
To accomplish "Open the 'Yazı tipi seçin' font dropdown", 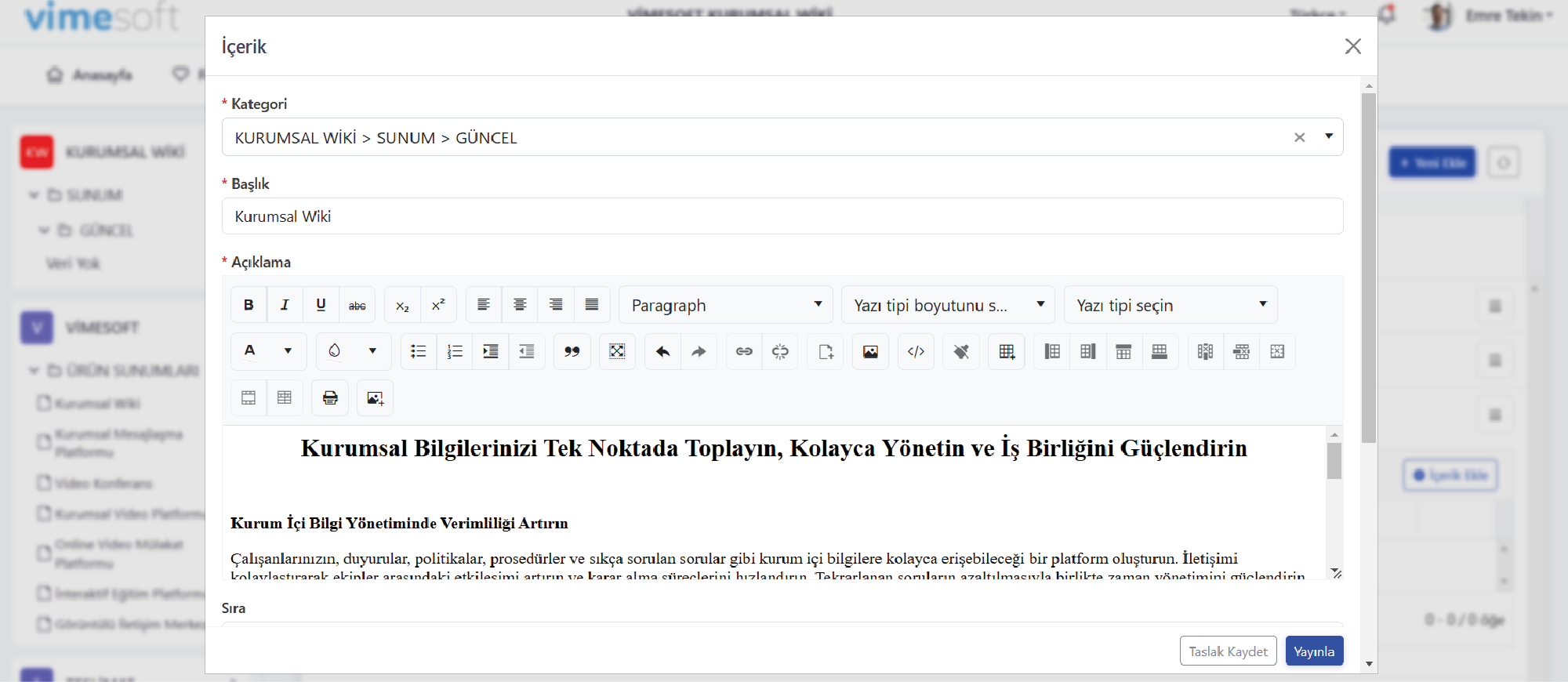I will (1171, 305).
